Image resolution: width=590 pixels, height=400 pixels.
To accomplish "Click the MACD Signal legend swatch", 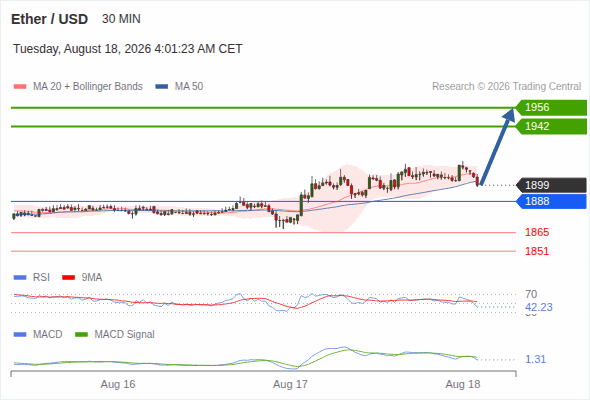I will click(x=81, y=335).
